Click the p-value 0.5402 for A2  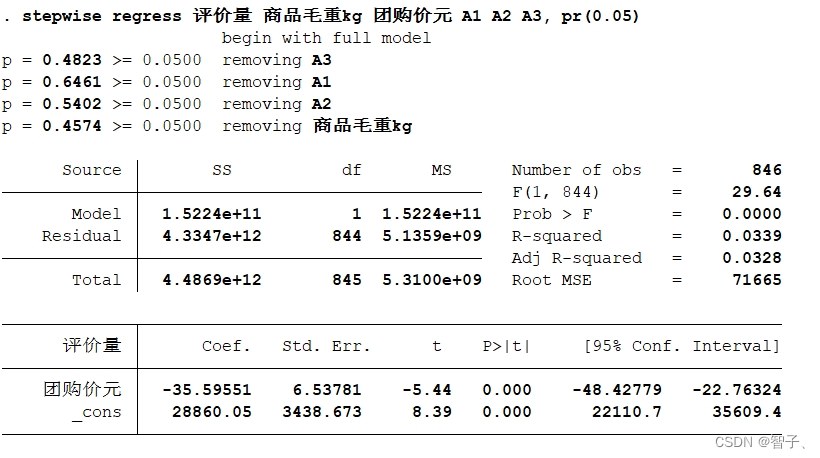pyautogui.click(x=72, y=104)
